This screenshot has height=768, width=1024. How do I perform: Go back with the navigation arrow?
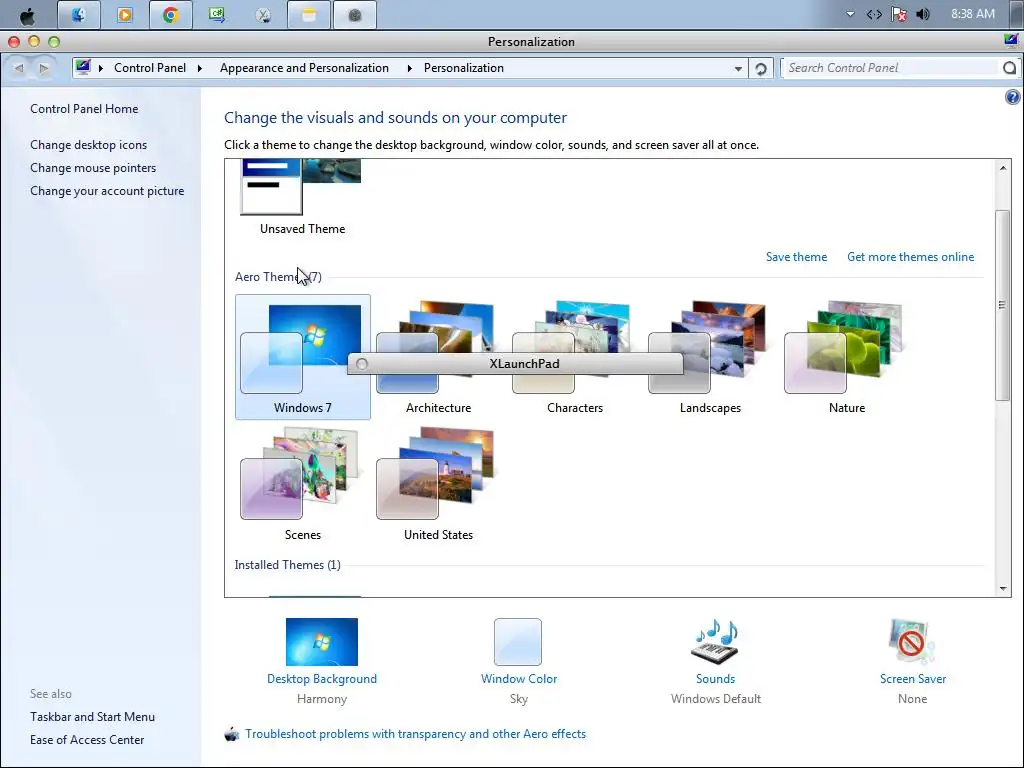click(x=18, y=68)
